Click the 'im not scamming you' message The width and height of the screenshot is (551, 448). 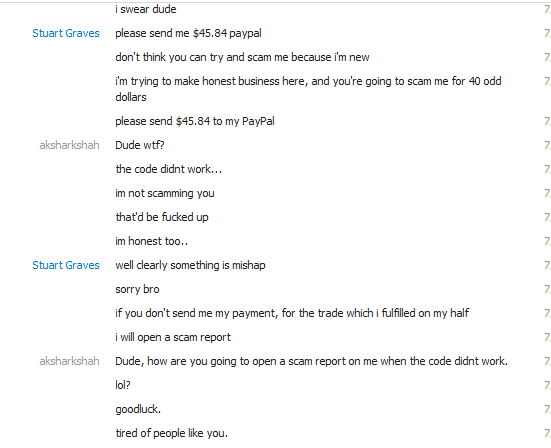(165, 193)
